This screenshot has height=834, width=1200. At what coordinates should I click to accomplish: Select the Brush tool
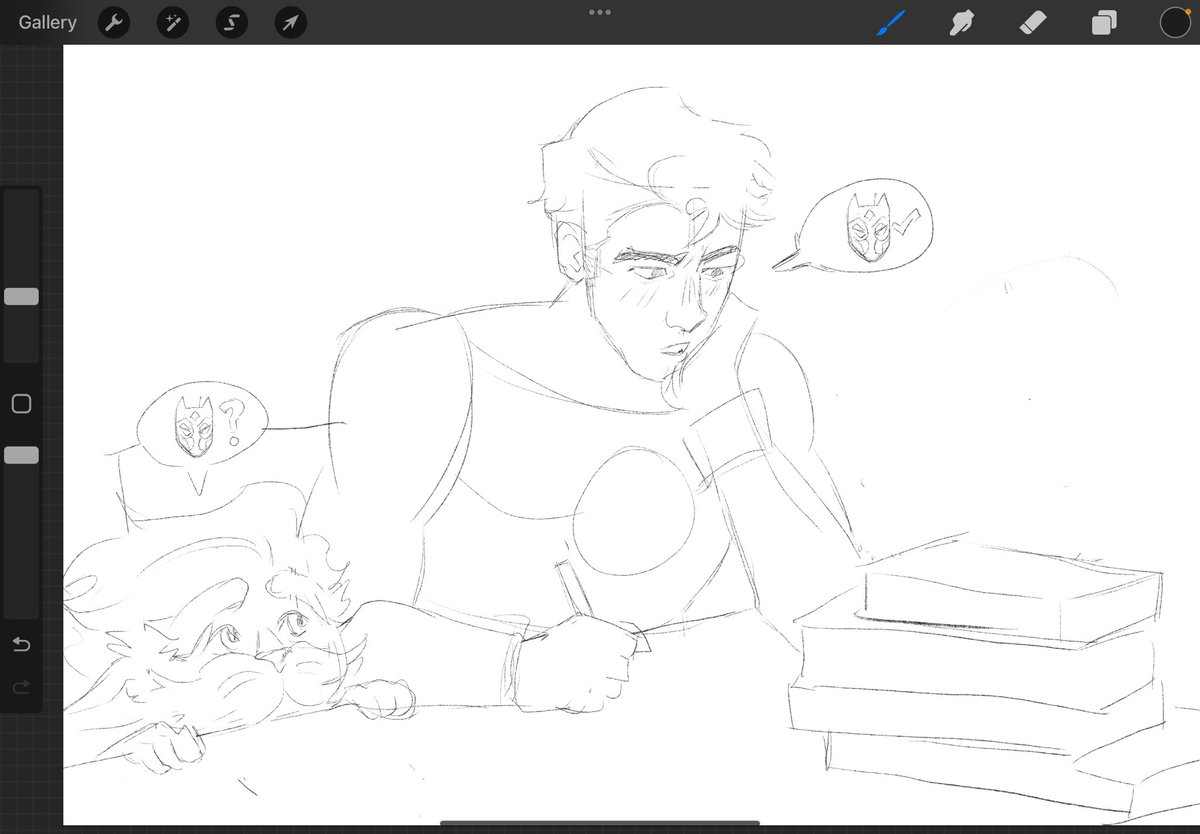pyautogui.click(x=890, y=22)
